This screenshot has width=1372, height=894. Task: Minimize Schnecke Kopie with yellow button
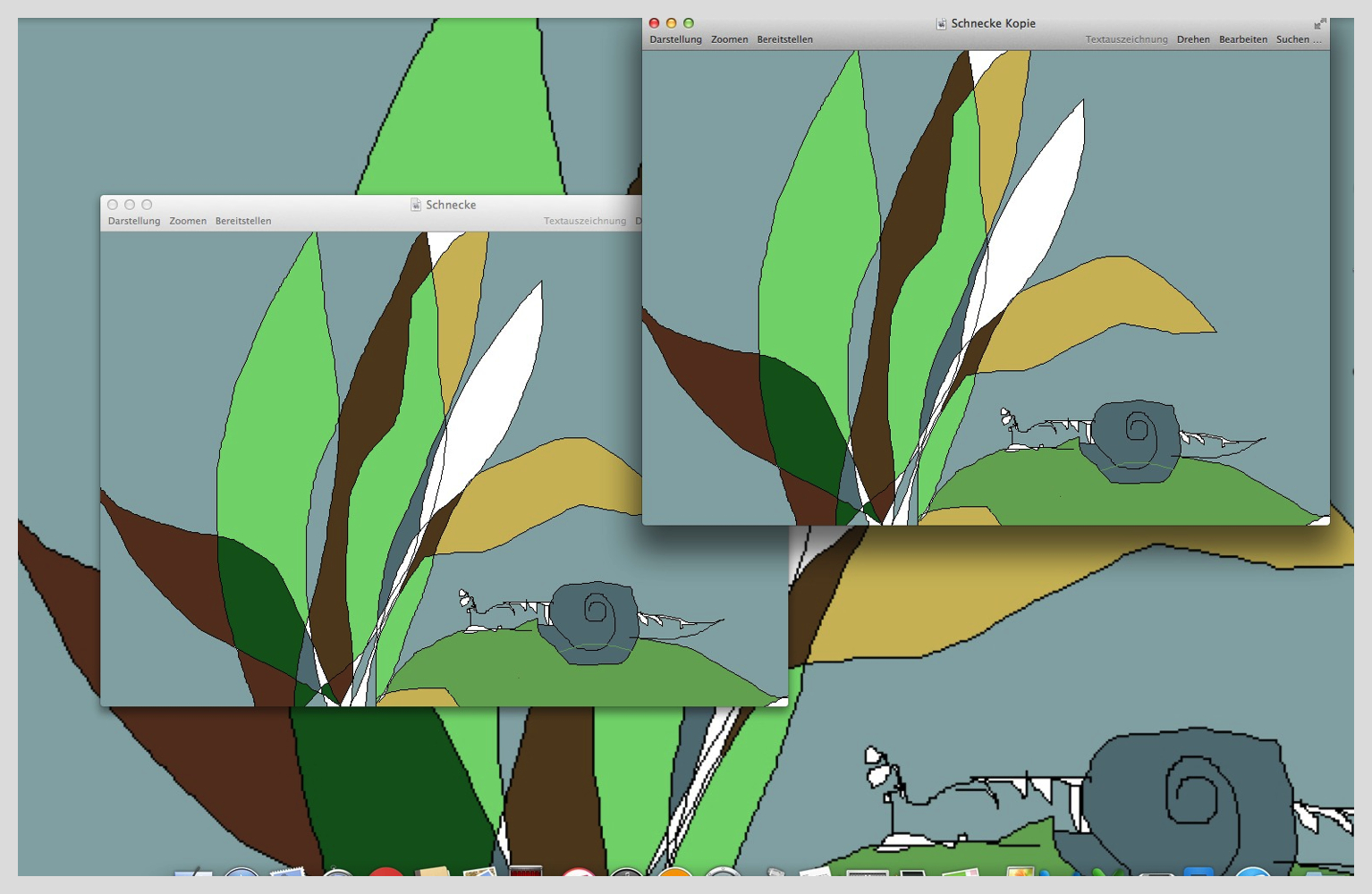671,23
